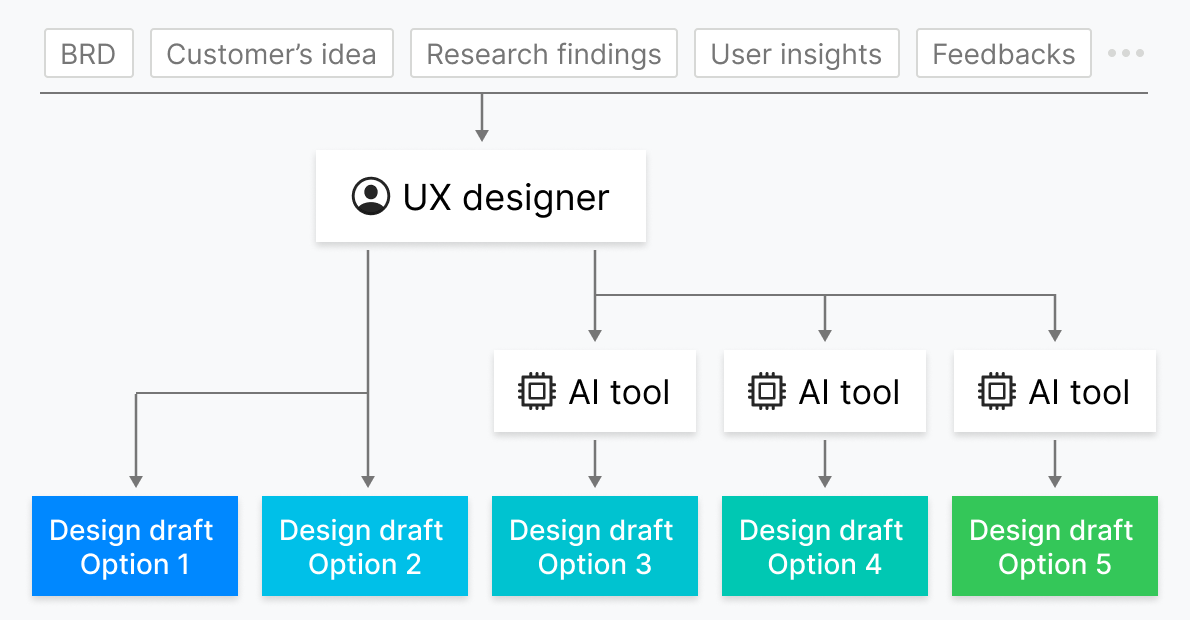The height and width of the screenshot is (620, 1190).
Task: Click the AI tool label above Option 4
Action: click(x=849, y=392)
